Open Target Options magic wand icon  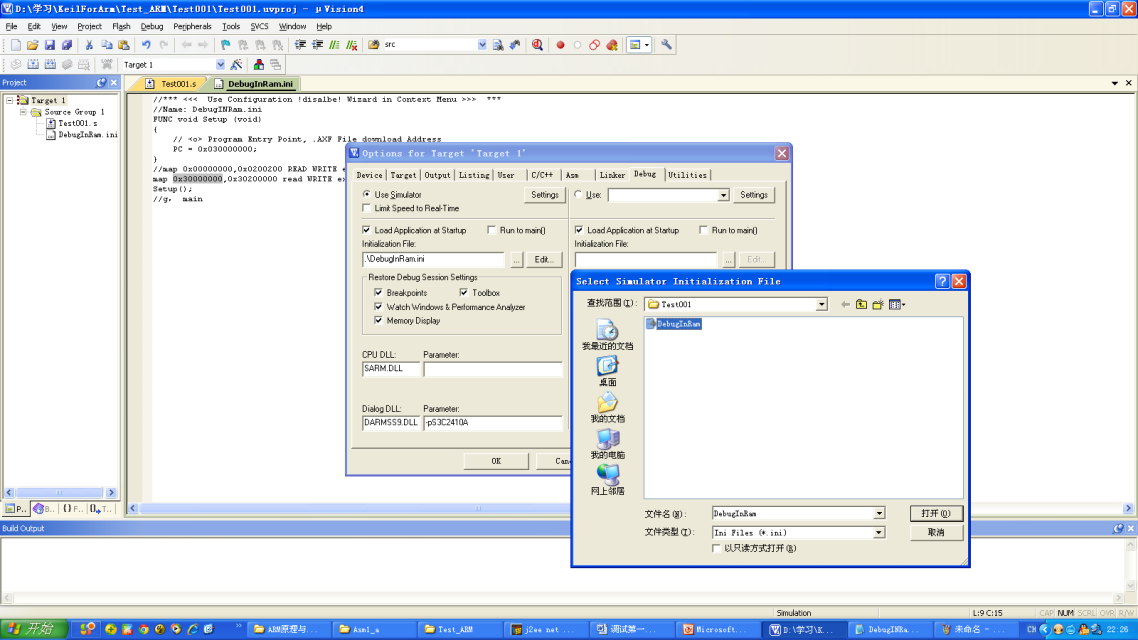click(236, 65)
